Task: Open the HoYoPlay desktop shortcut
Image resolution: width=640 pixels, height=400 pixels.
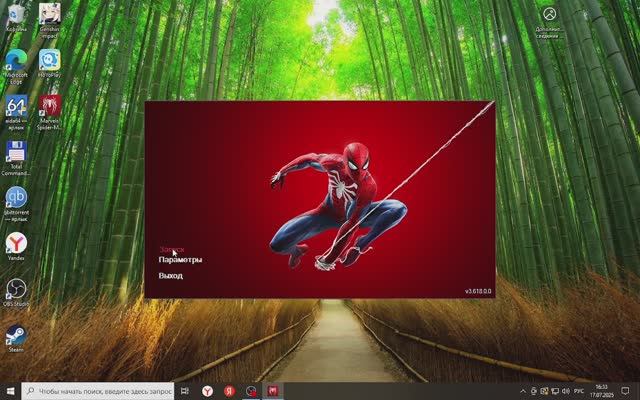Action: tap(50, 63)
